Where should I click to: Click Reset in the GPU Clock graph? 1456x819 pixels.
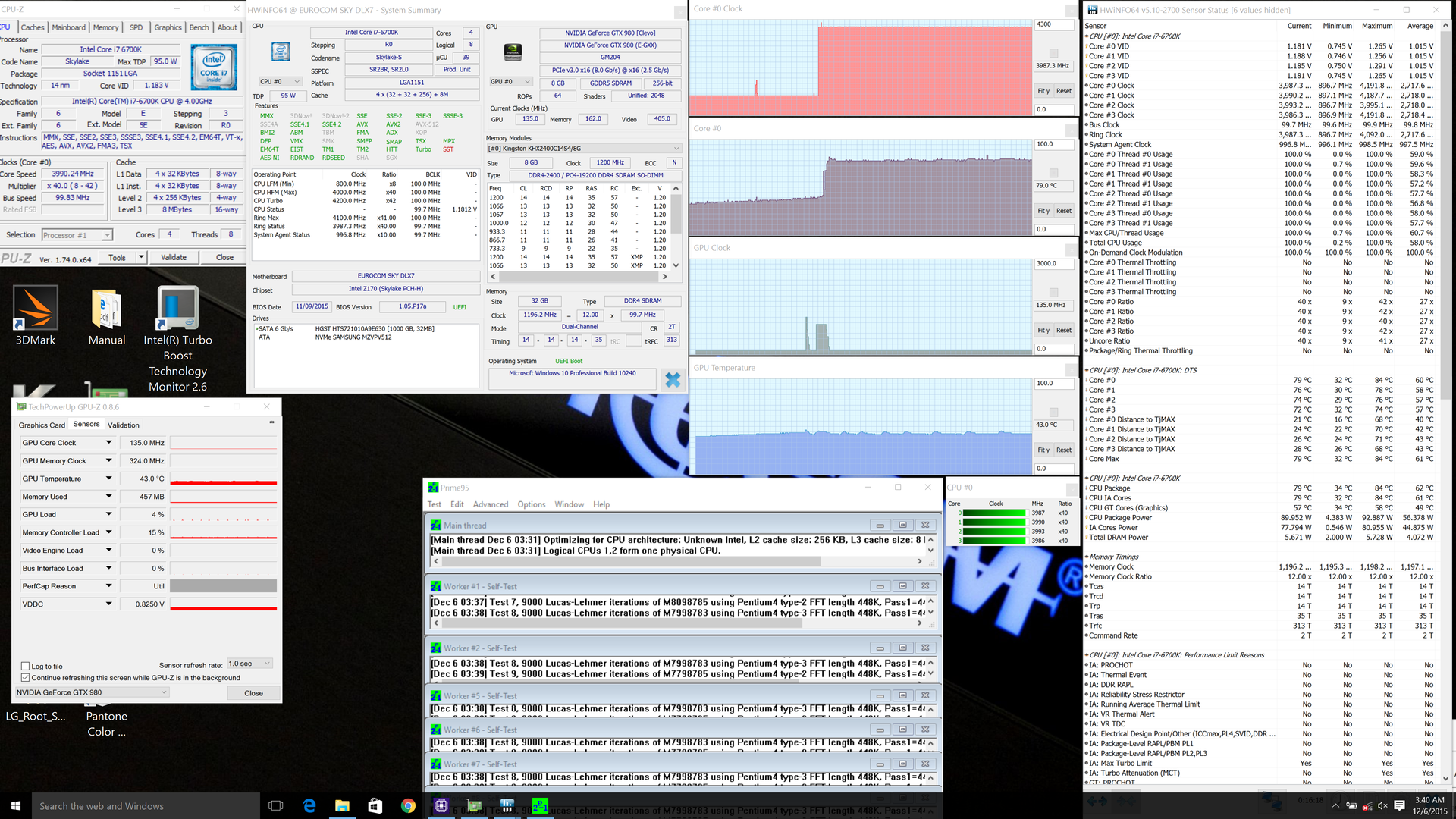[x=1064, y=330]
